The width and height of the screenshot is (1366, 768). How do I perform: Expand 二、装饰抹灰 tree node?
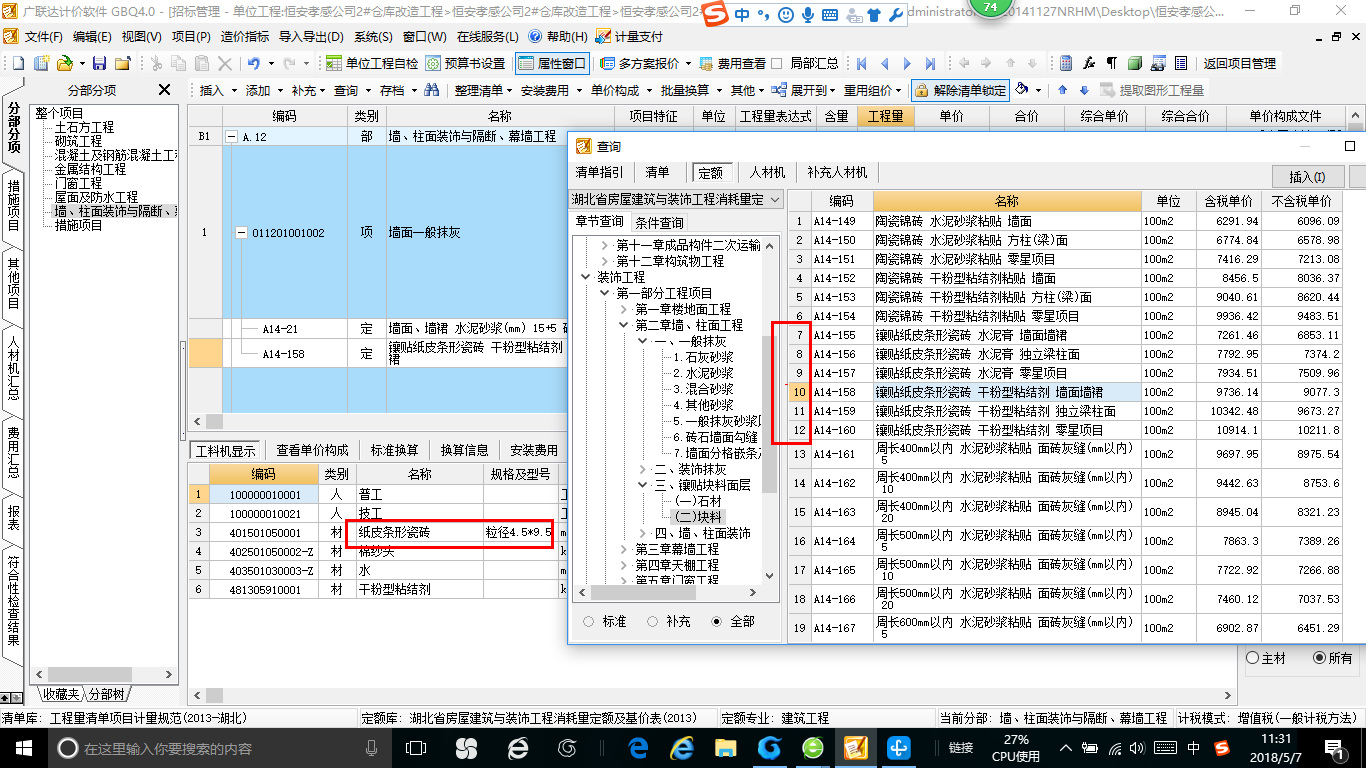pos(642,469)
